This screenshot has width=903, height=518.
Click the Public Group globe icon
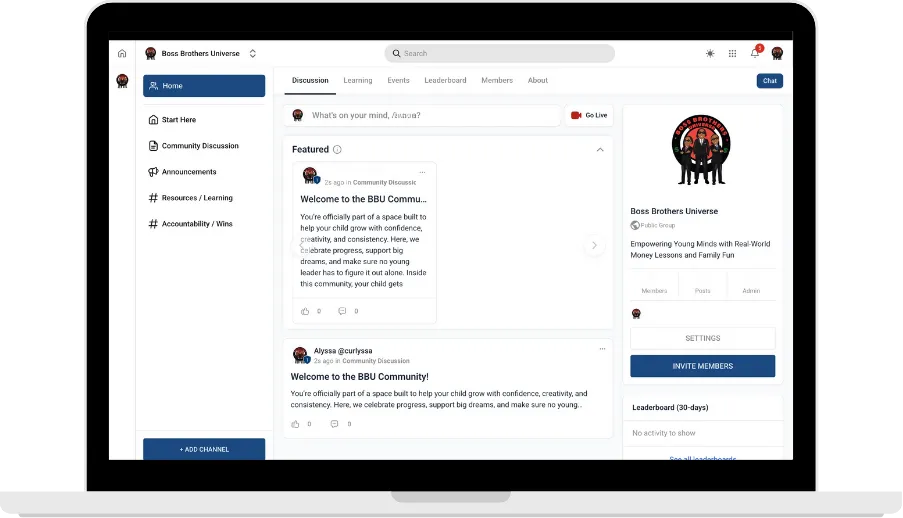[x=635, y=225]
